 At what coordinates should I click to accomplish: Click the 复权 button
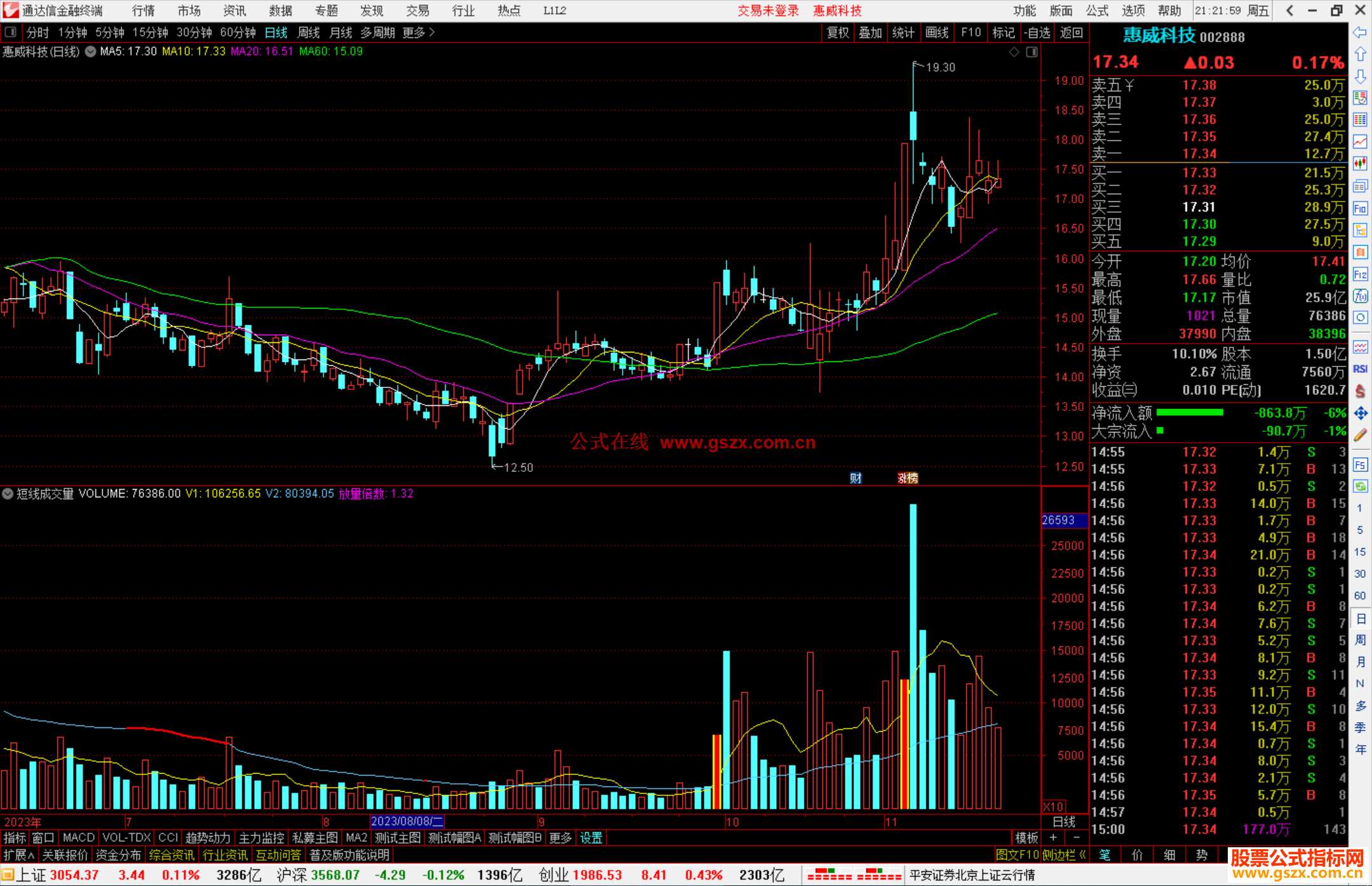click(x=837, y=32)
